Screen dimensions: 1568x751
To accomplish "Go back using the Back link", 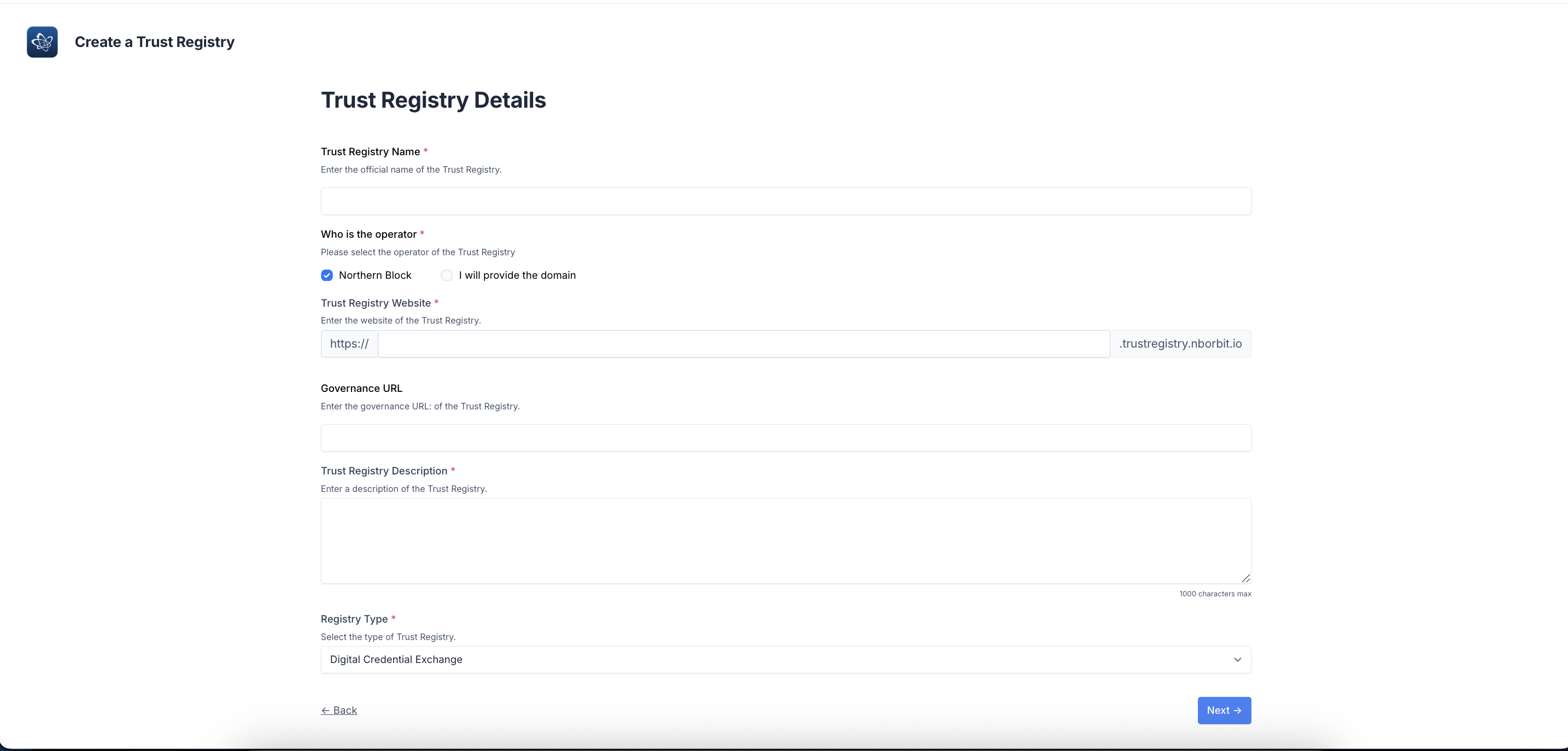I will (338, 710).
